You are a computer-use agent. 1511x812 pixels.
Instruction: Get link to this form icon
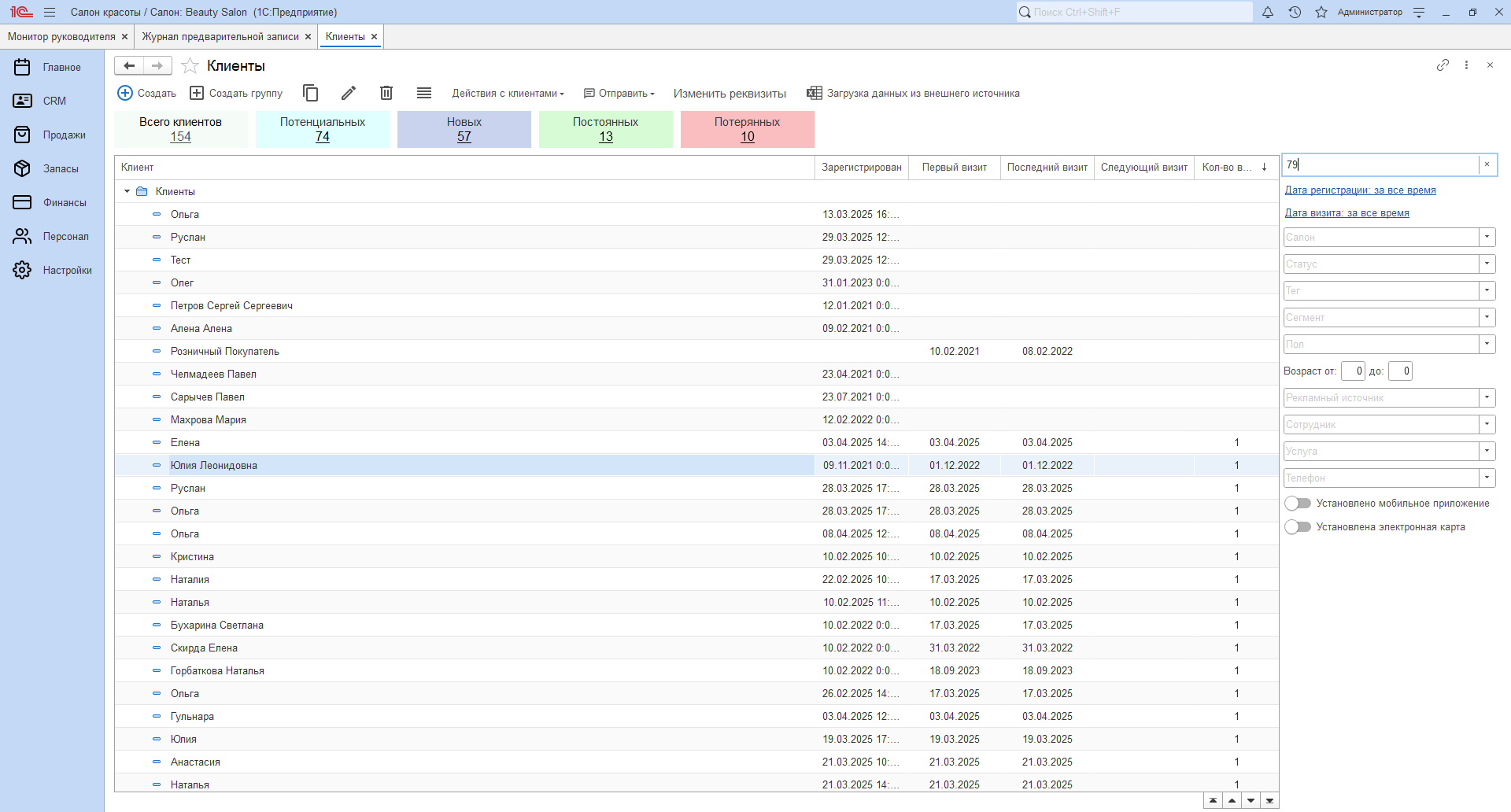[1443, 65]
